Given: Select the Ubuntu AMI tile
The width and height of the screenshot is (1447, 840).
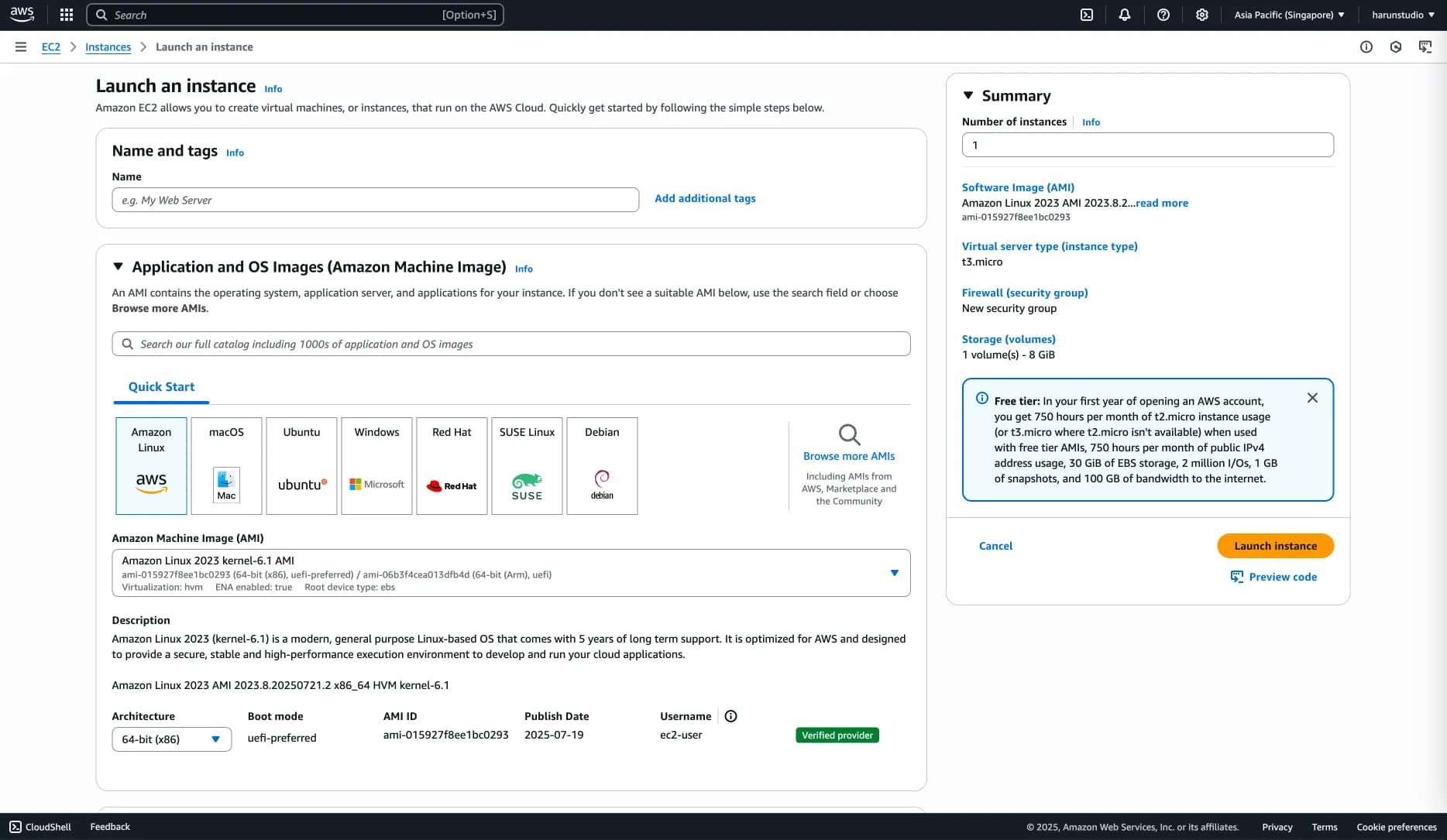Looking at the screenshot, I should [x=301, y=465].
